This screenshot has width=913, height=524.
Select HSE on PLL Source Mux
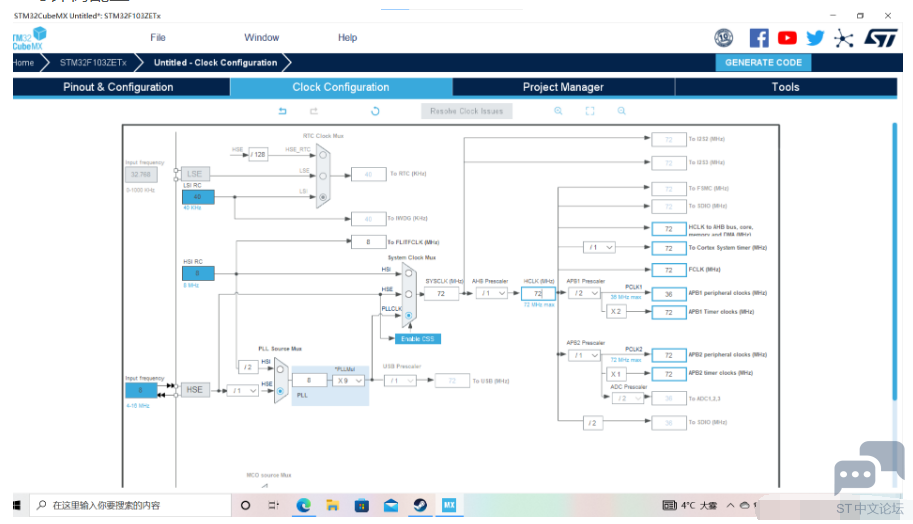coord(280,391)
